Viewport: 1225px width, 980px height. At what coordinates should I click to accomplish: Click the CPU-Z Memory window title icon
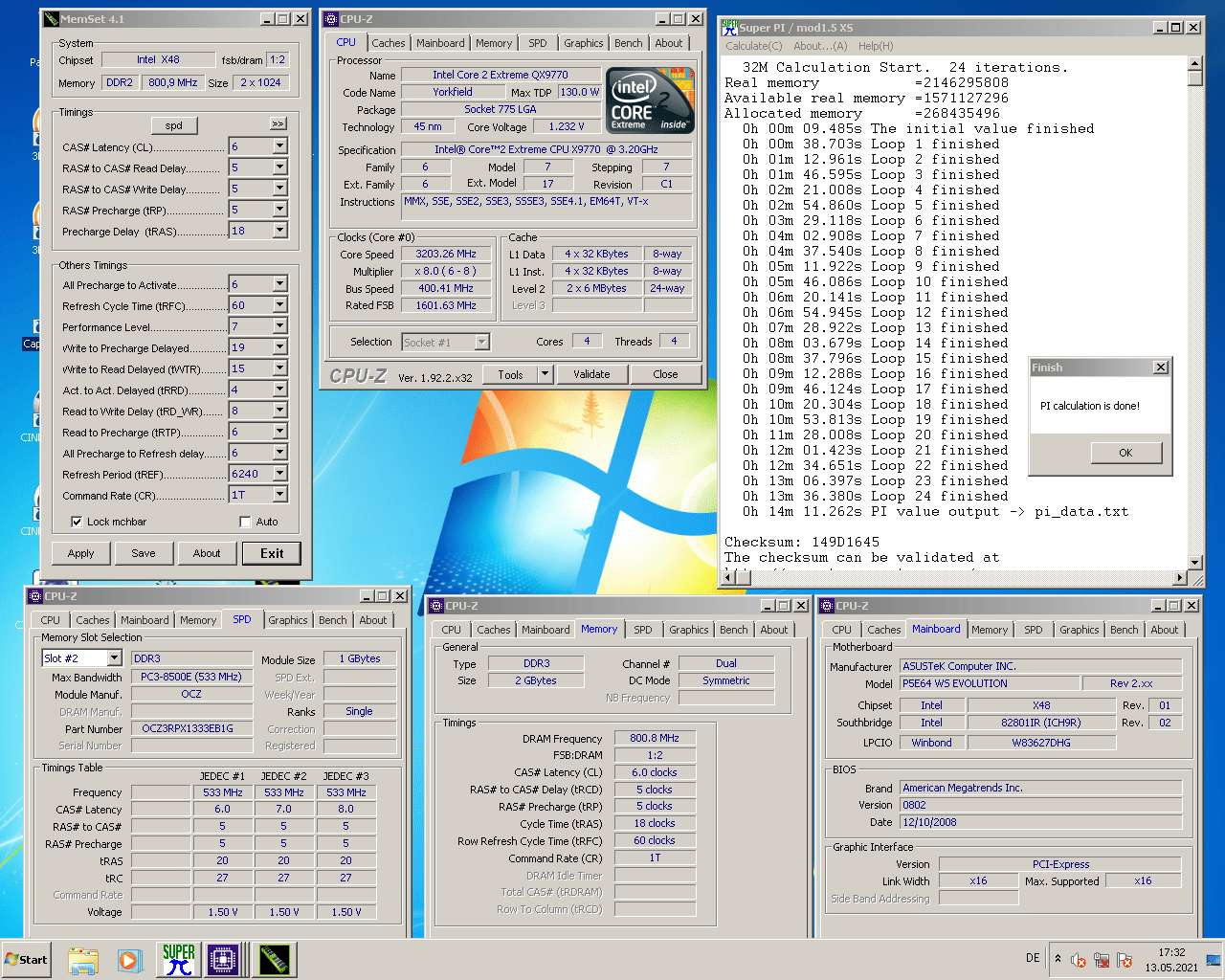(436, 606)
